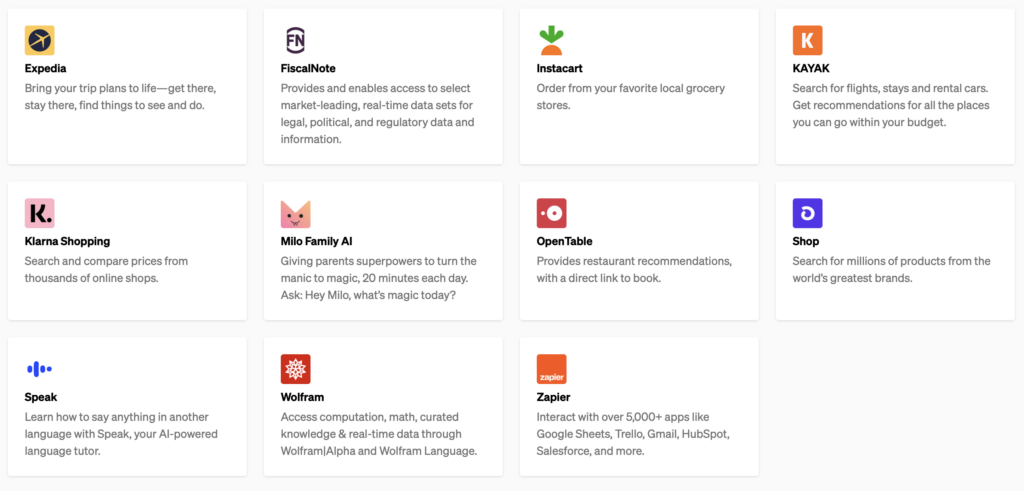This screenshot has height=491, width=1024.
Task: Click the orange Zapier logo icon
Action: click(551, 369)
